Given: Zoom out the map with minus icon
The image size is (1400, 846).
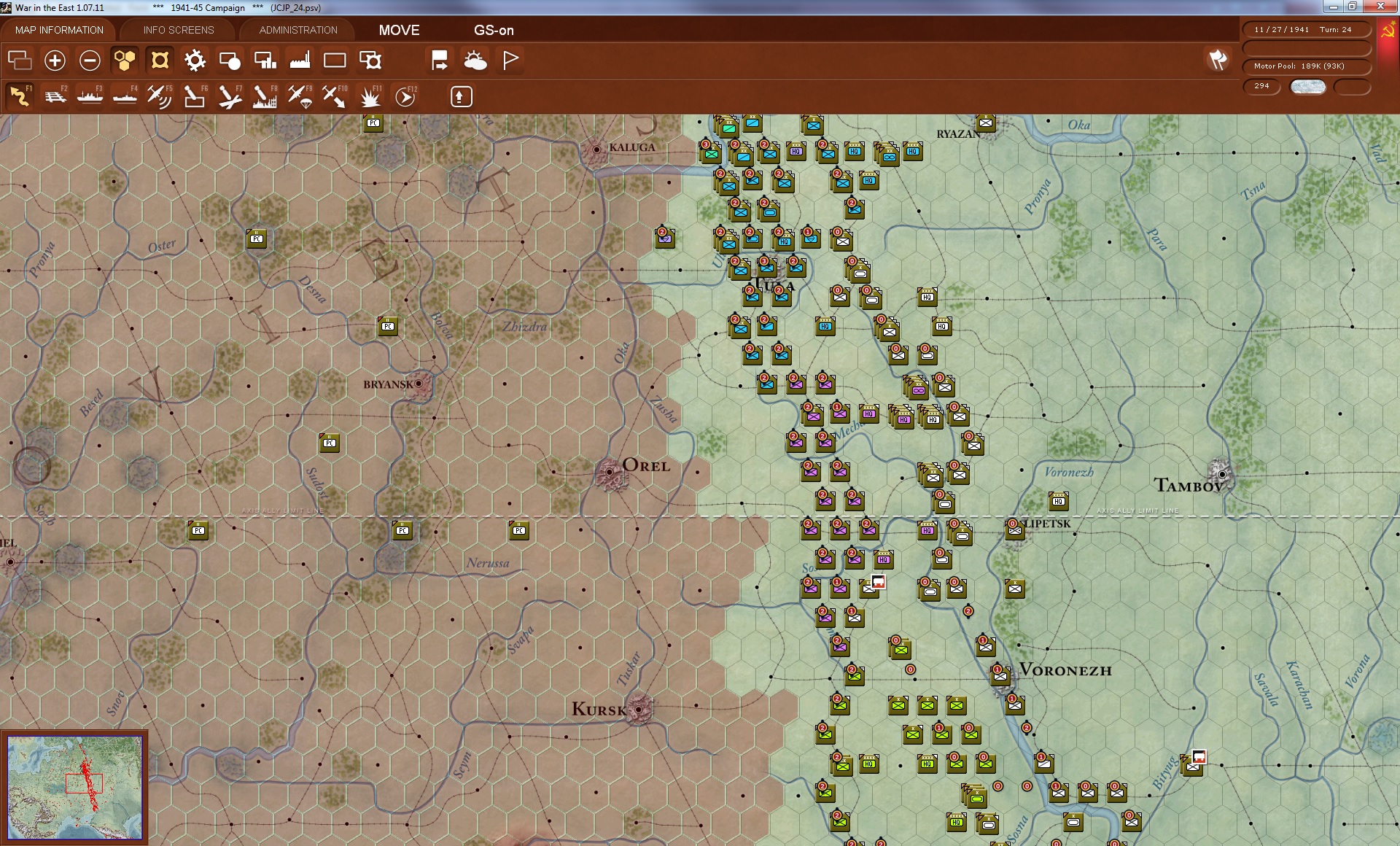Looking at the screenshot, I should [x=90, y=60].
